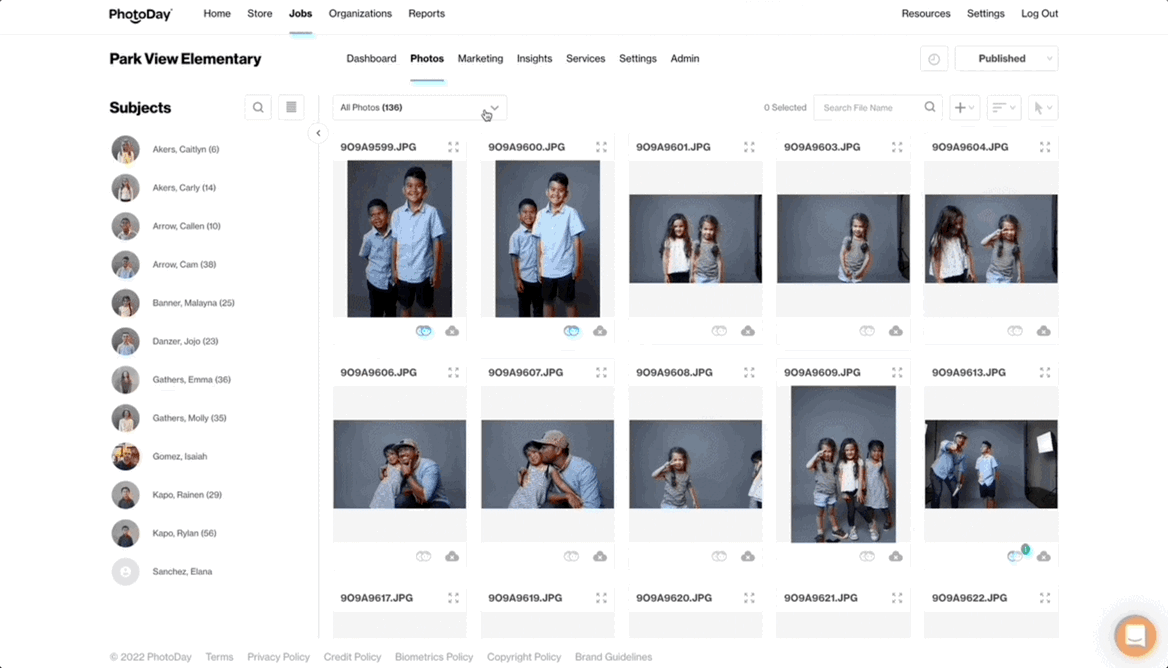Image resolution: width=1168 pixels, height=668 pixels.
Task: Toggle face tagging icon under 9O9A9606.JPG
Action: (x=424, y=556)
